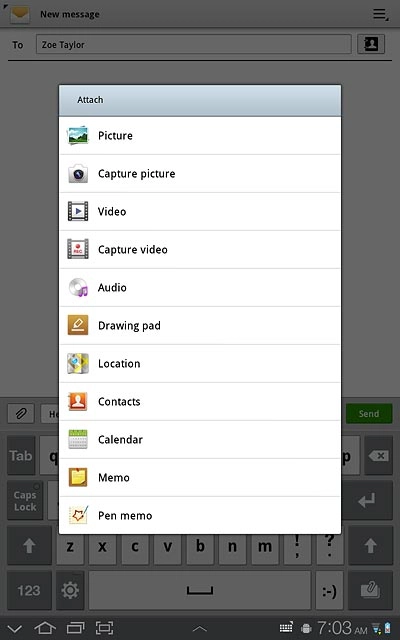
Task: Open contact picker beside the To field
Action: (371, 44)
